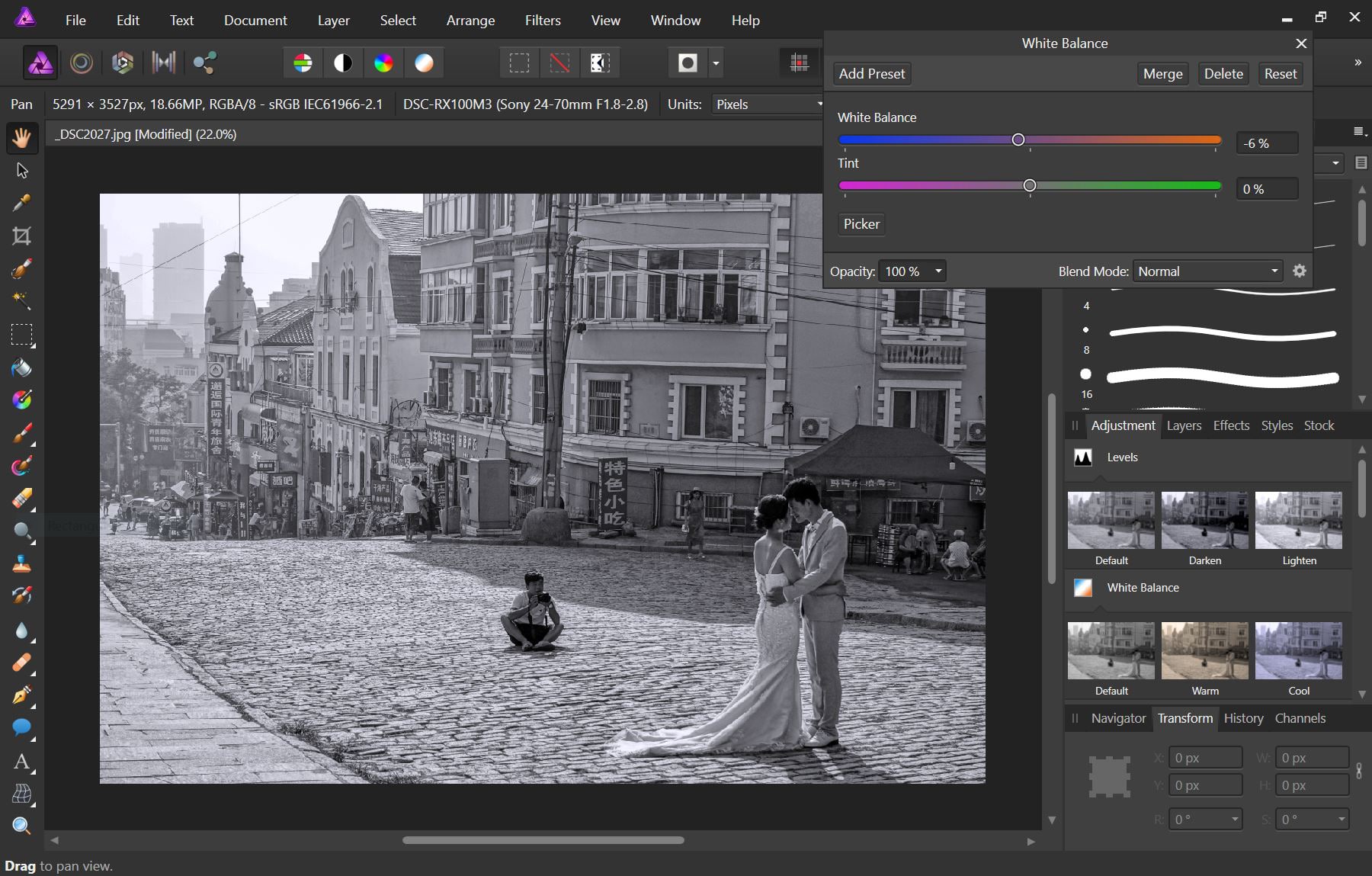Open the Filters menu
Screen dimensions: 1372x876
click(542, 20)
